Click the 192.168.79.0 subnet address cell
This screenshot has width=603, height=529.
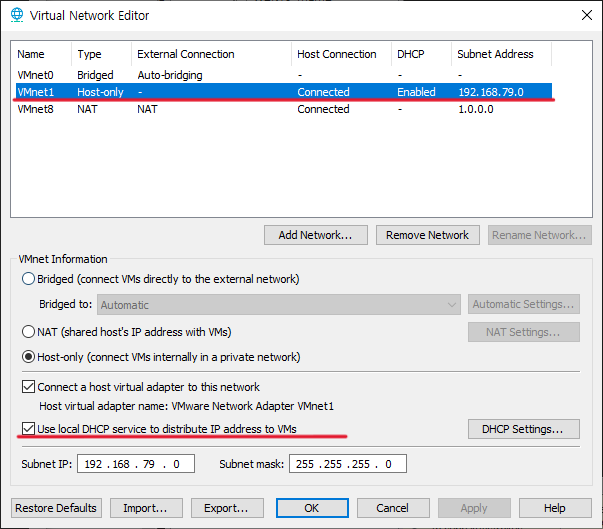tap(491, 92)
